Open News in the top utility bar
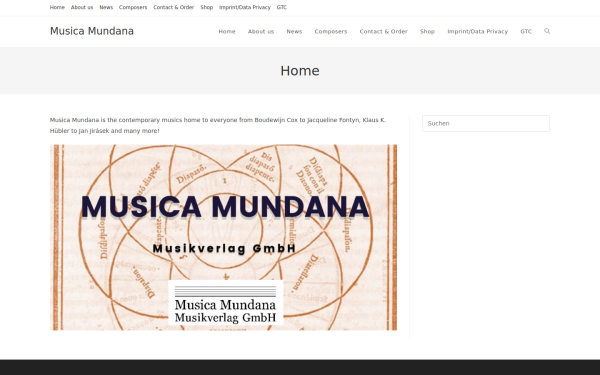Viewport: 600px width, 375px height. tap(106, 7)
